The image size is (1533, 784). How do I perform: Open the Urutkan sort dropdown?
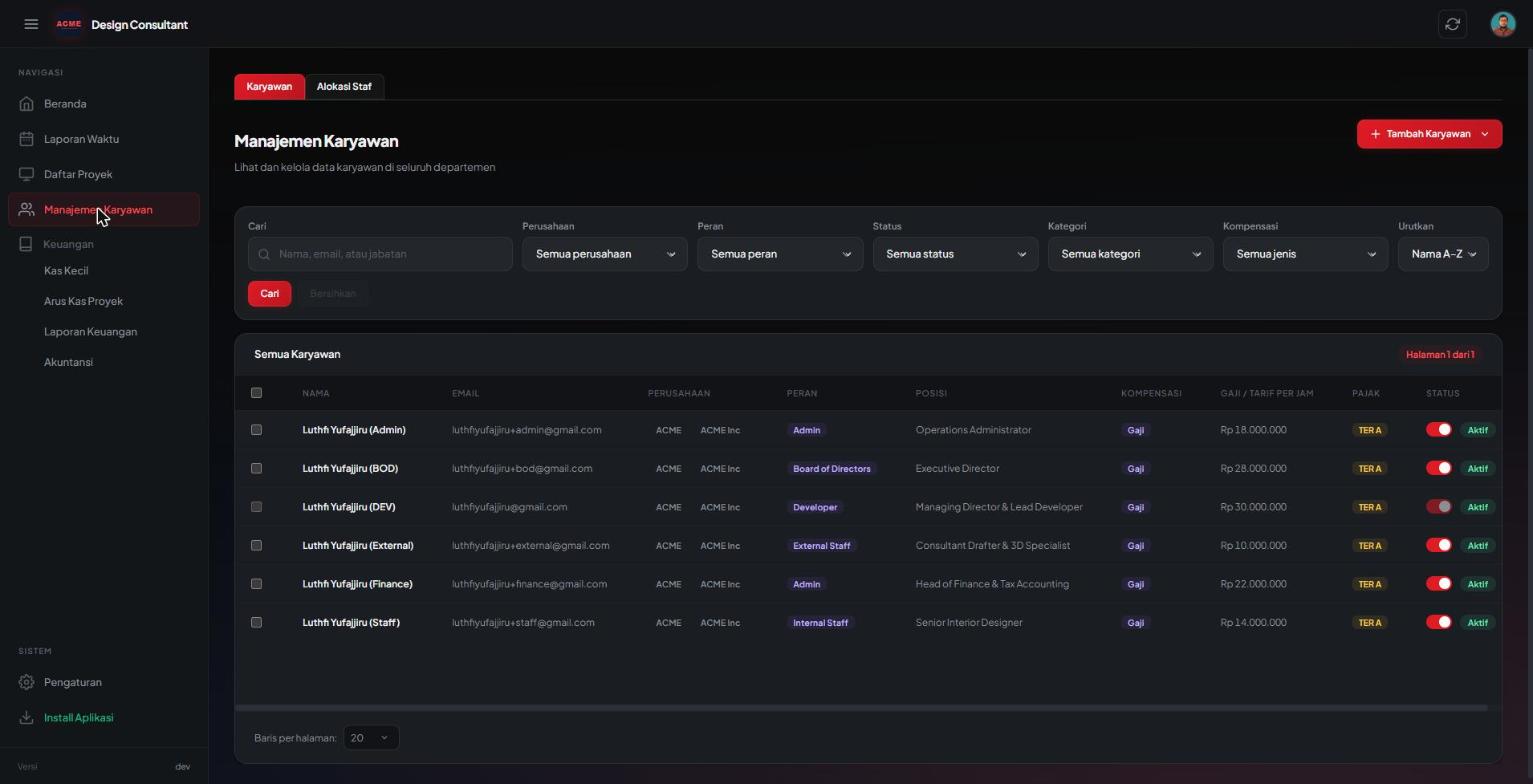[1443, 254]
